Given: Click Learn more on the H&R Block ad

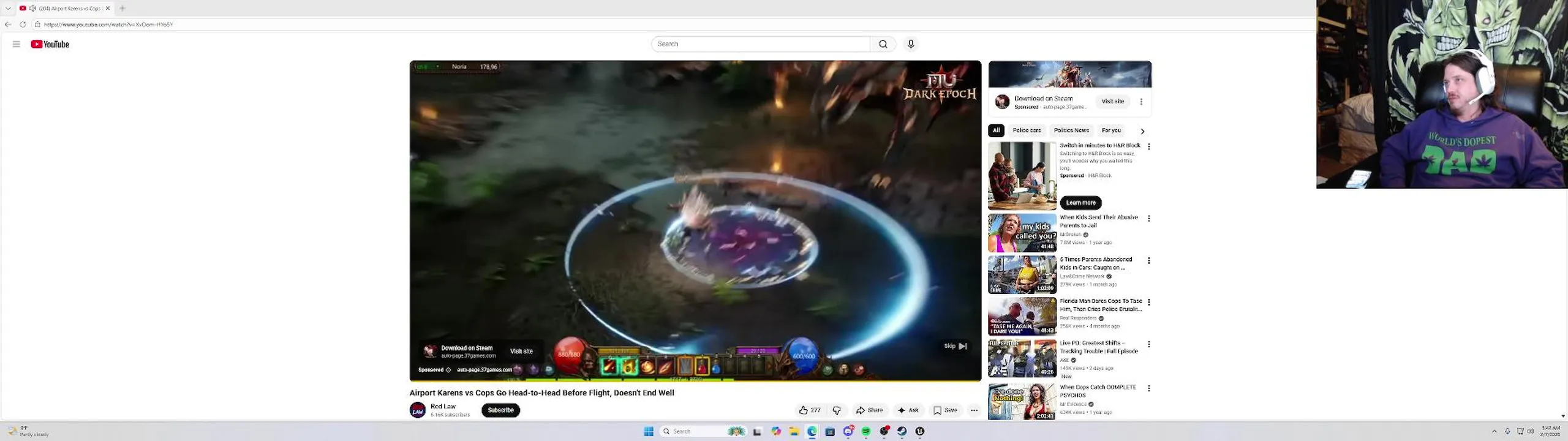Looking at the screenshot, I should (1080, 203).
